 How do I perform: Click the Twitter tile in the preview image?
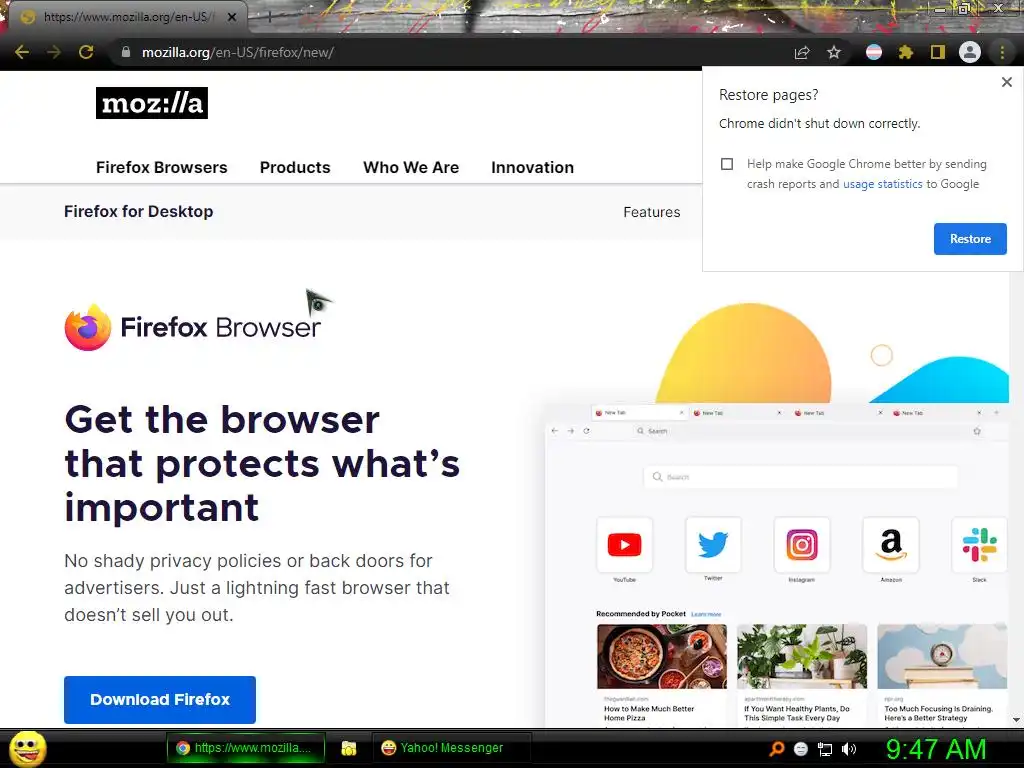coord(713,545)
